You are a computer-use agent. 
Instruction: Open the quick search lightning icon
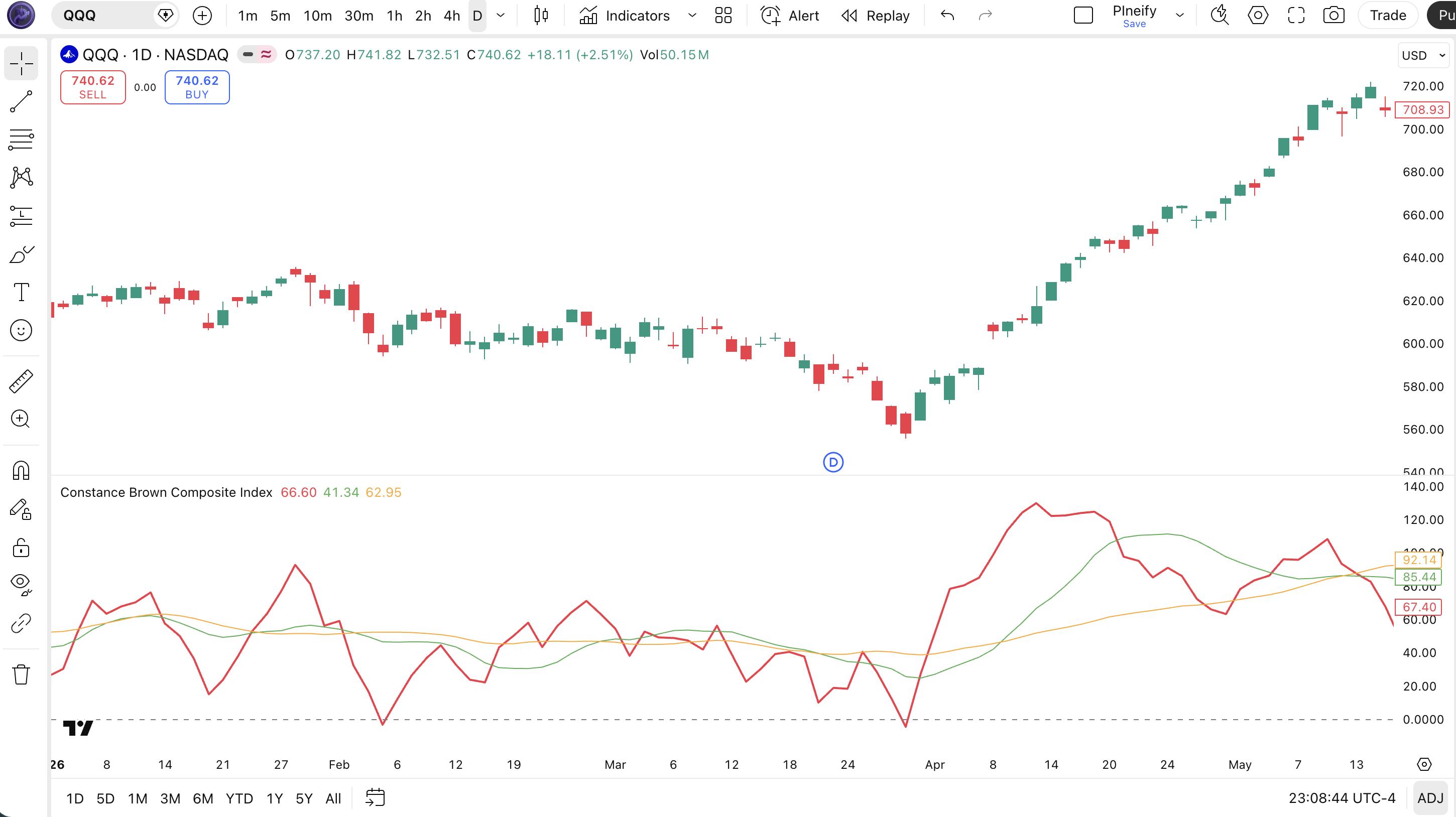[1219, 15]
